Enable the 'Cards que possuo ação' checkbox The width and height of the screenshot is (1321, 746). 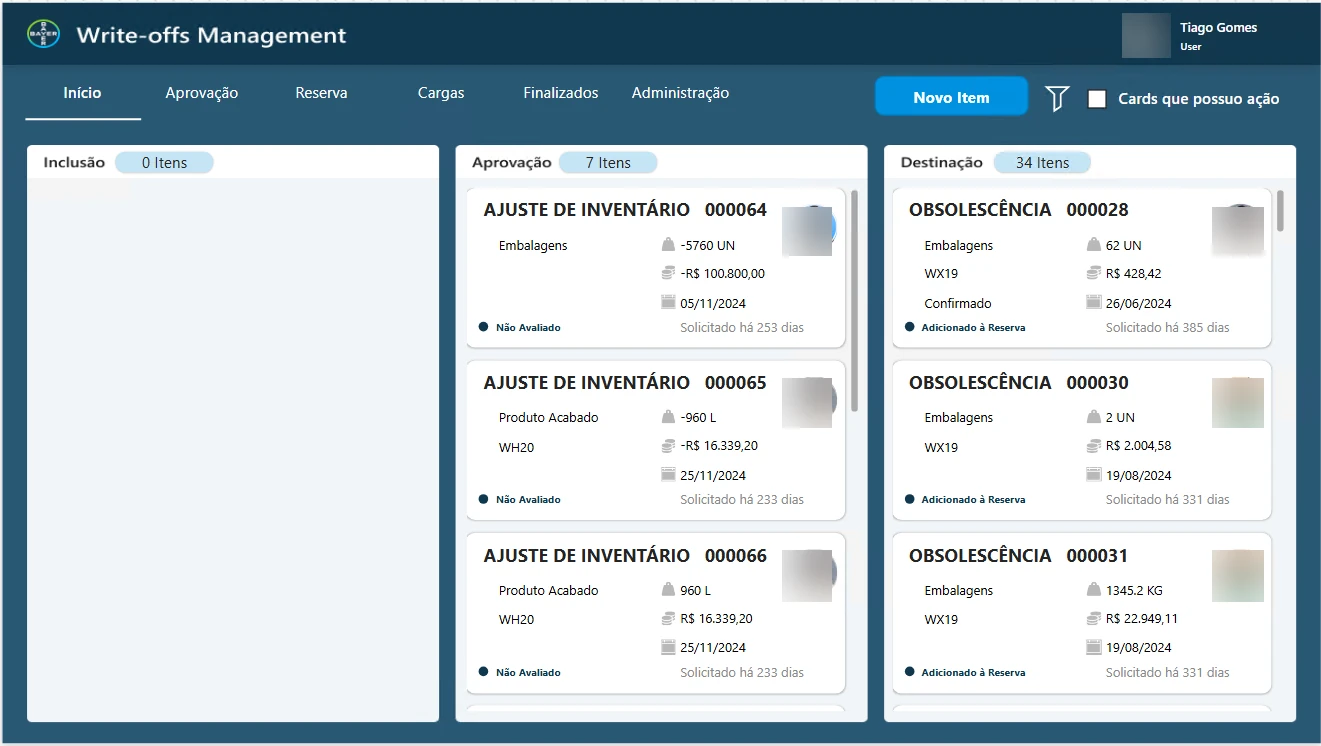pos(1097,99)
